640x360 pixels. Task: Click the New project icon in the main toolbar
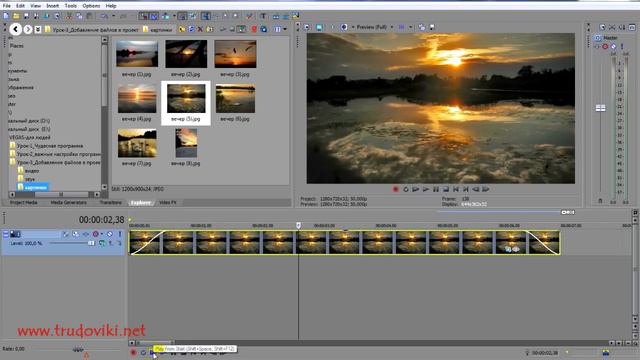6,16
